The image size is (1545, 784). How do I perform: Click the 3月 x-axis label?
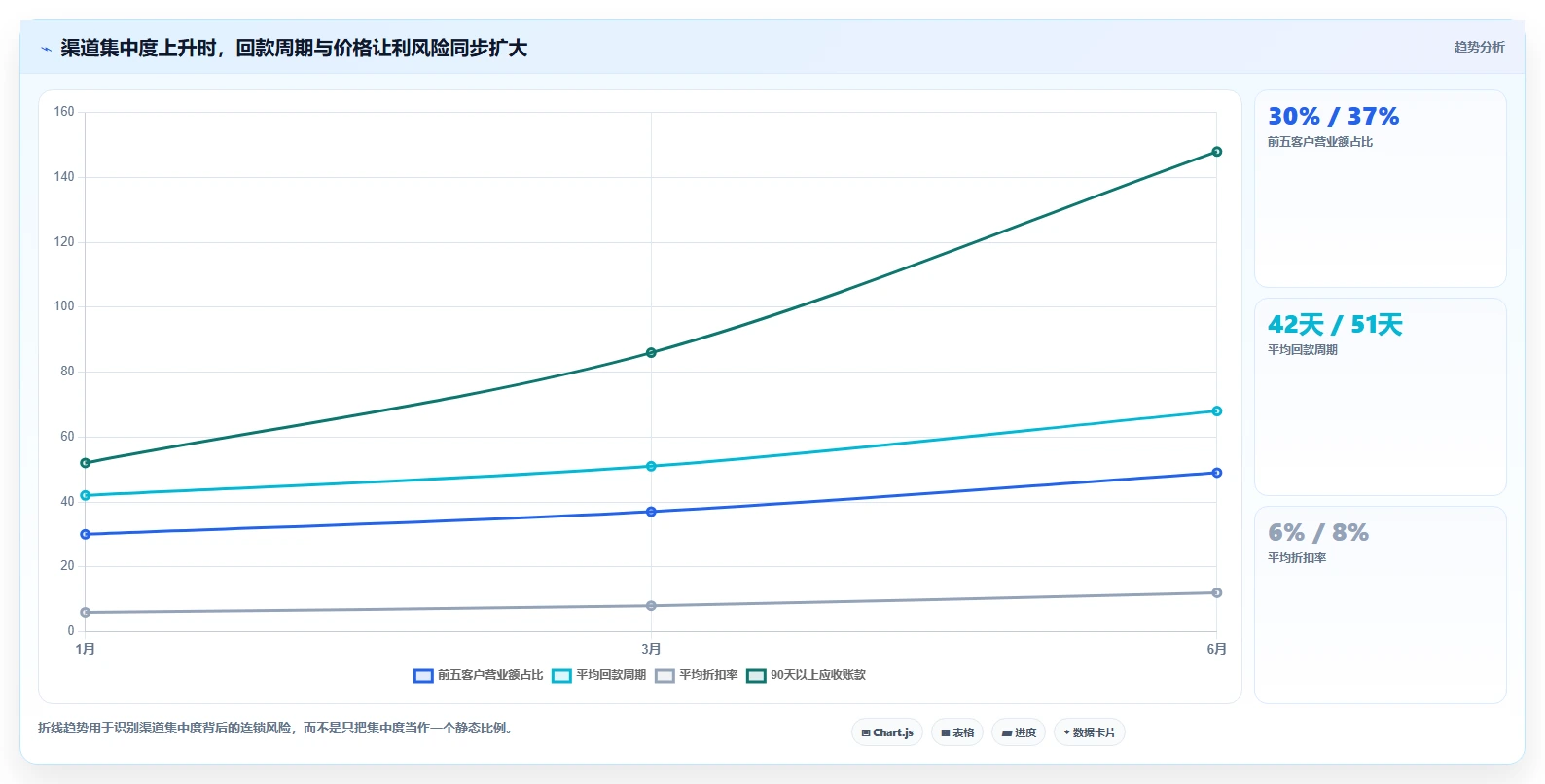pyautogui.click(x=651, y=649)
